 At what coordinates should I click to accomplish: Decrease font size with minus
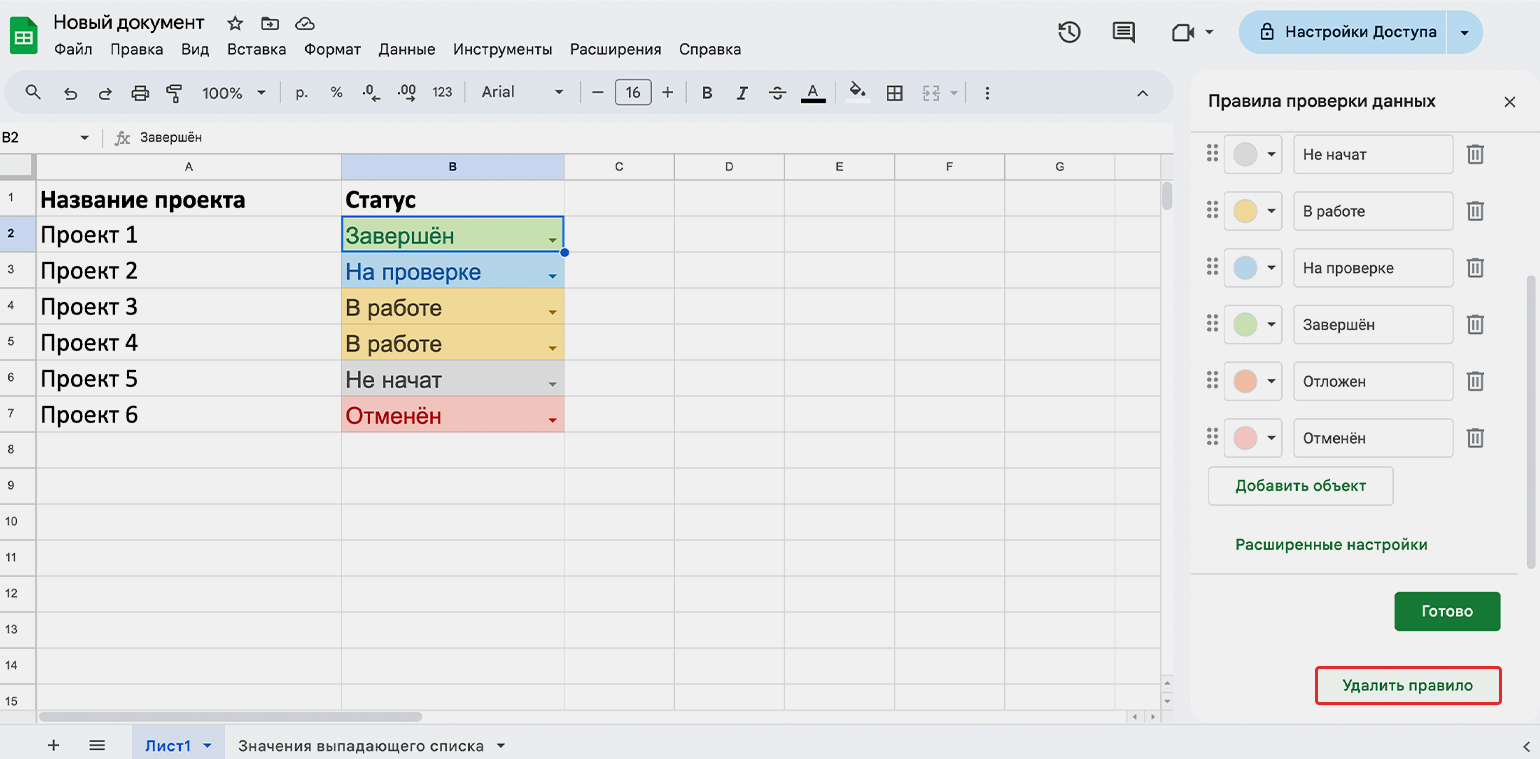598,92
